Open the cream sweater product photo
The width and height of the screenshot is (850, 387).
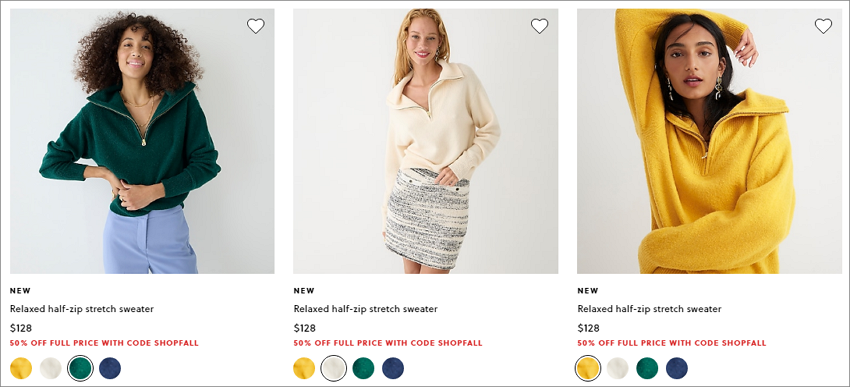pos(426,141)
